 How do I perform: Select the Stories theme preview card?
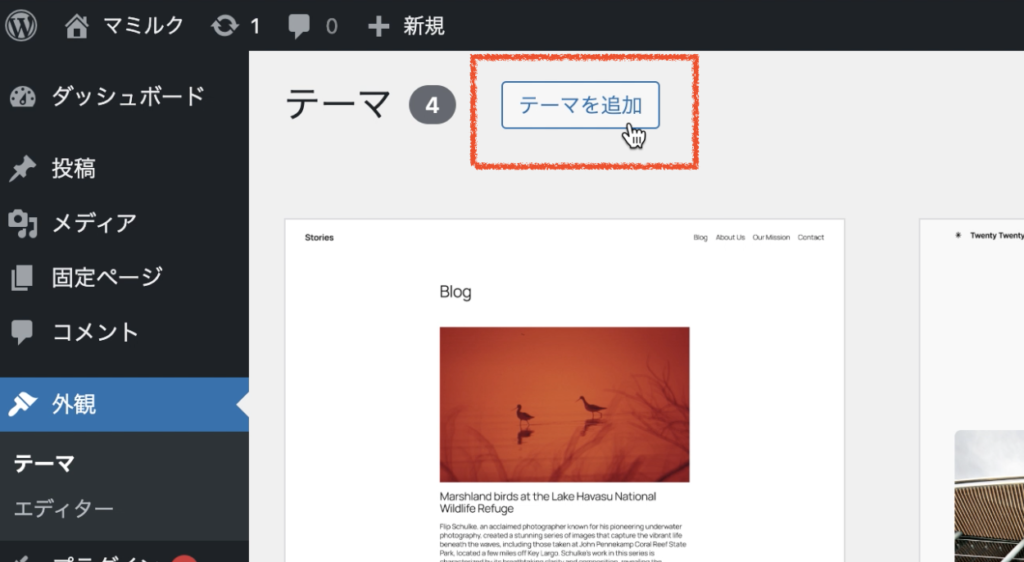click(x=564, y=390)
